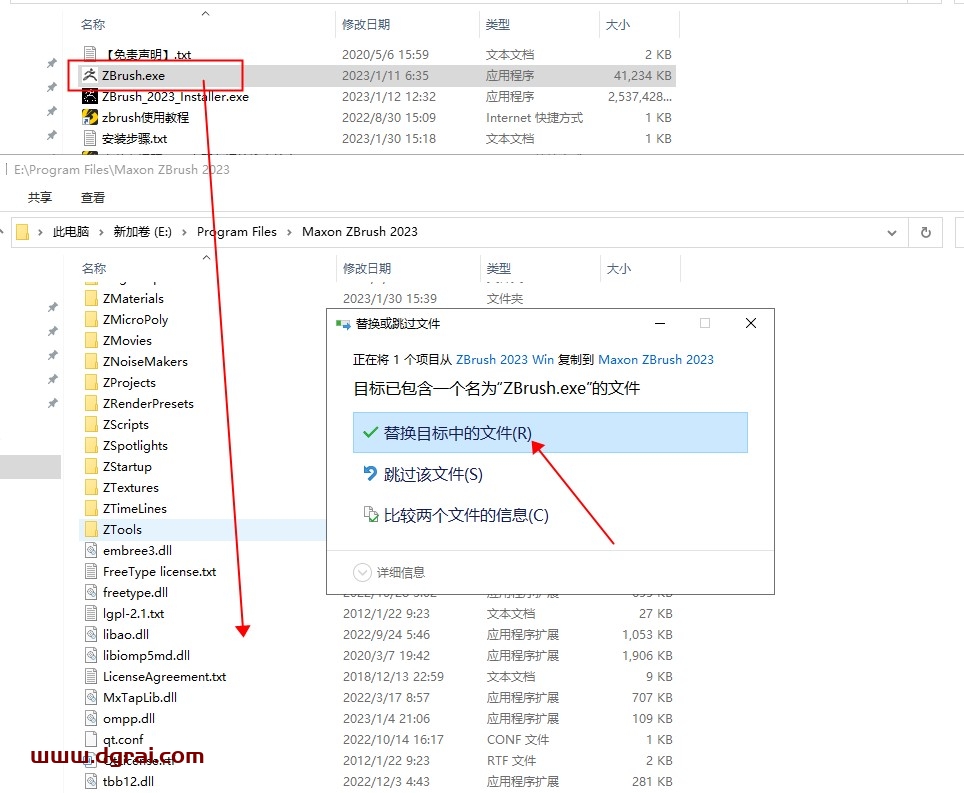
Task: Click the refresh button beside address bar
Action: pyautogui.click(x=925, y=232)
